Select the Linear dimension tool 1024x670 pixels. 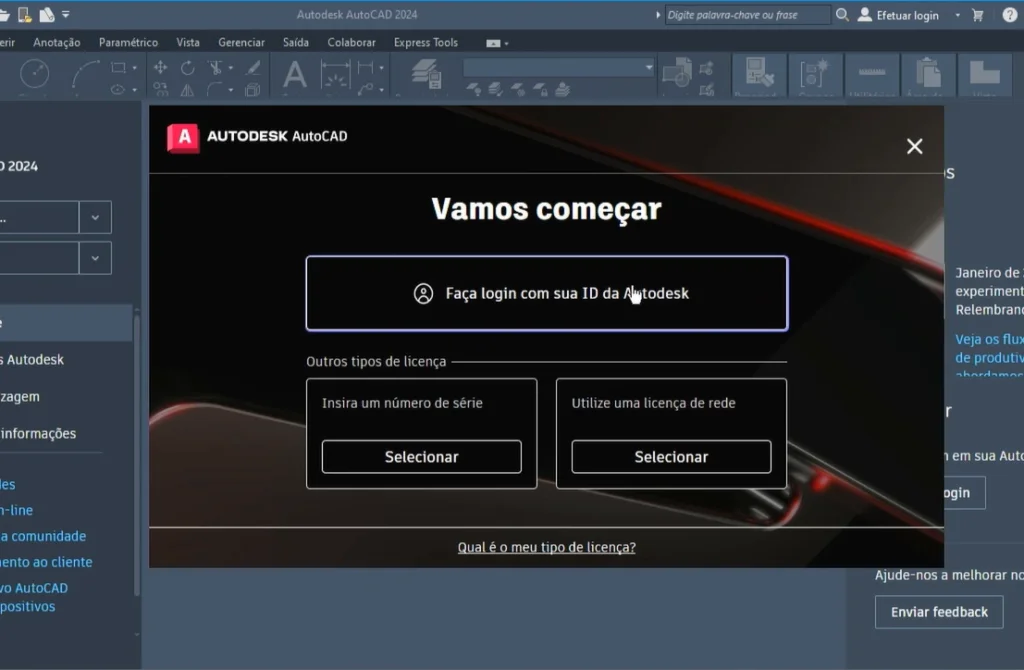[366, 67]
